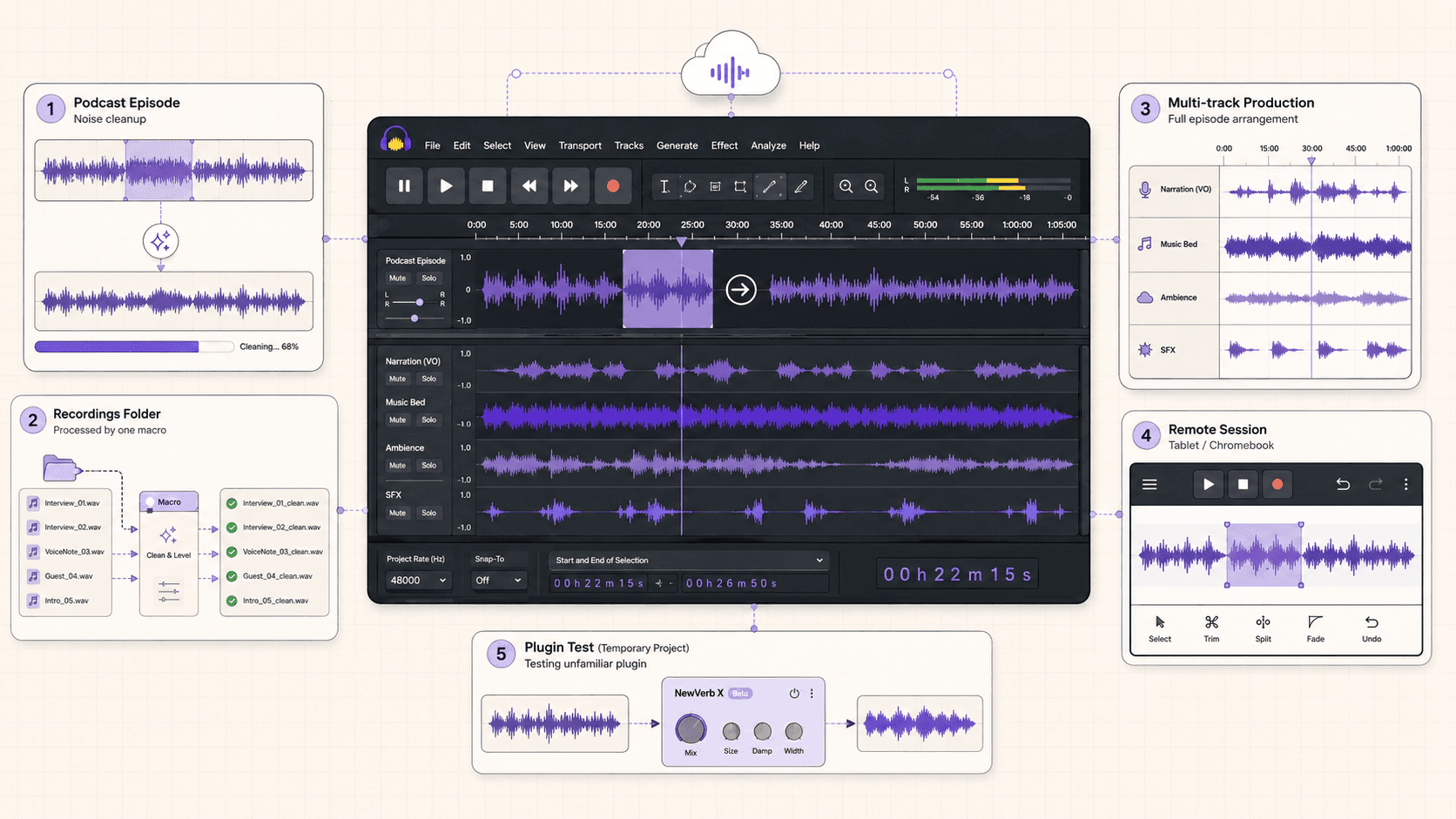Choose the Trim scissors tool in Remote Session
The width and height of the screenshot is (1456, 819).
tap(1211, 628)
